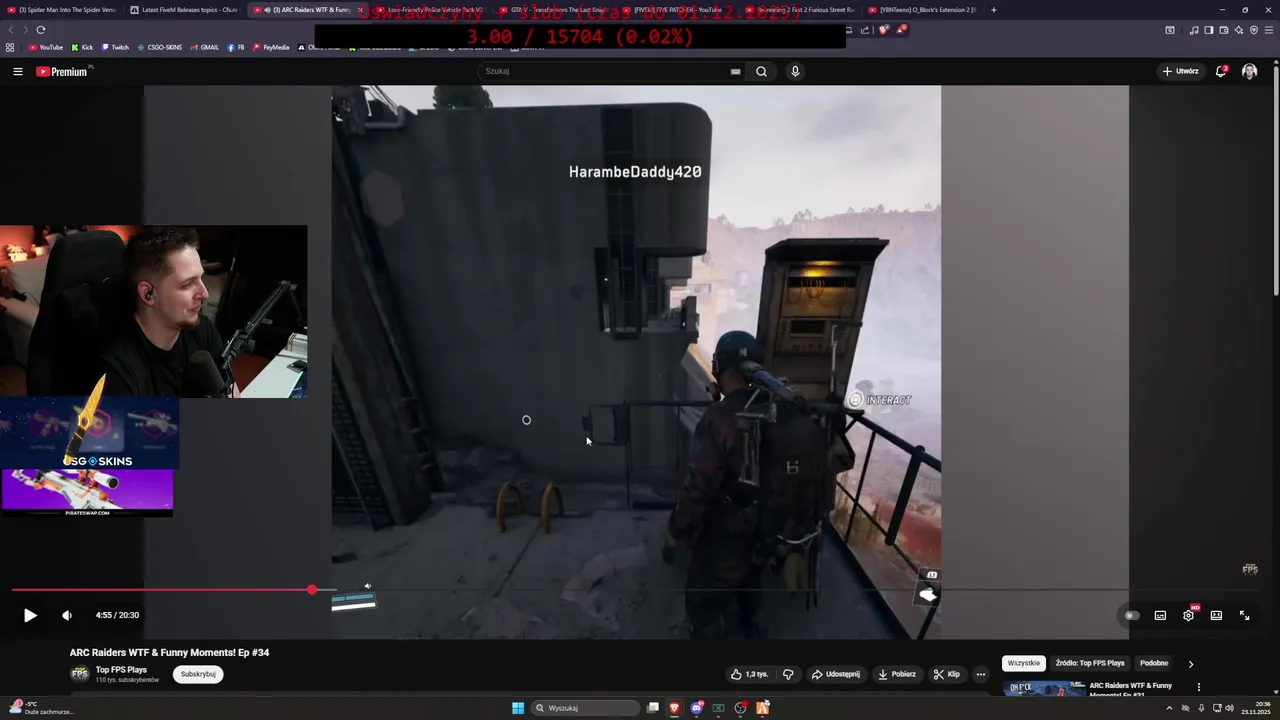Toggle autoplay switch in player
Viewport: 1280px width, 720px height.
pos(1132,615)
